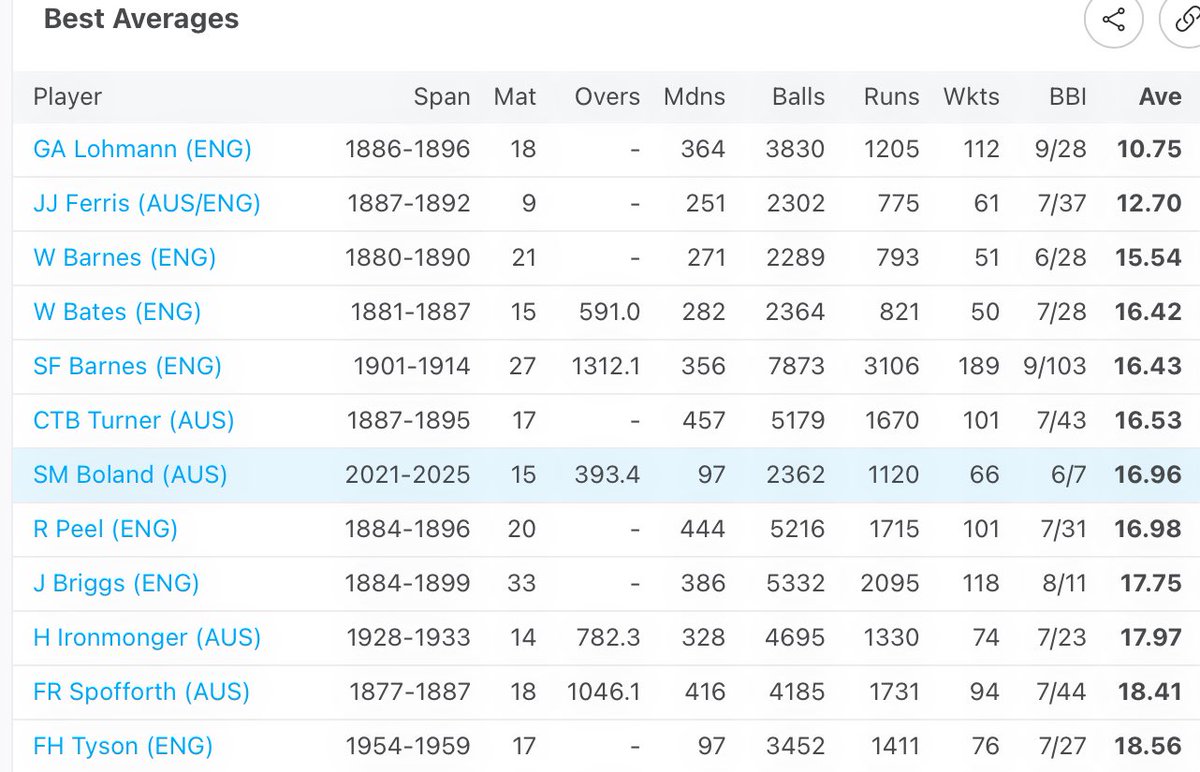Select R Peel's average 16.98
Viewport: 1200px width, 772px height.
(1149, 528)
